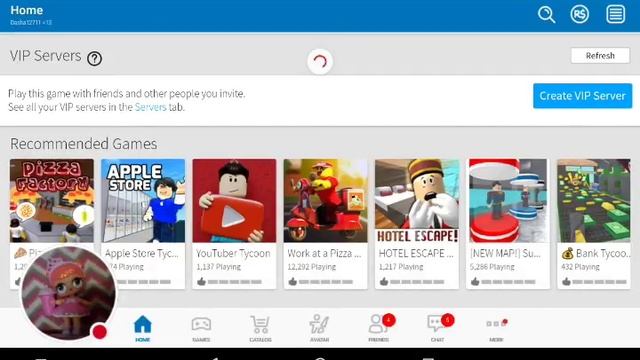Open Apple Store Tycoon thumbnail
The width and height of the screenshot is (640, 360).
pos(143,200)
